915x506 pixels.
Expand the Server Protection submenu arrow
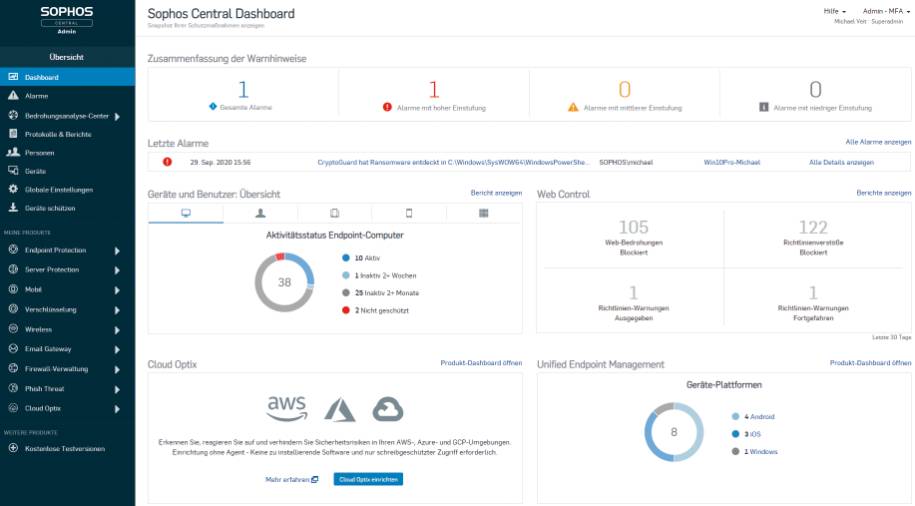[117, 270]
